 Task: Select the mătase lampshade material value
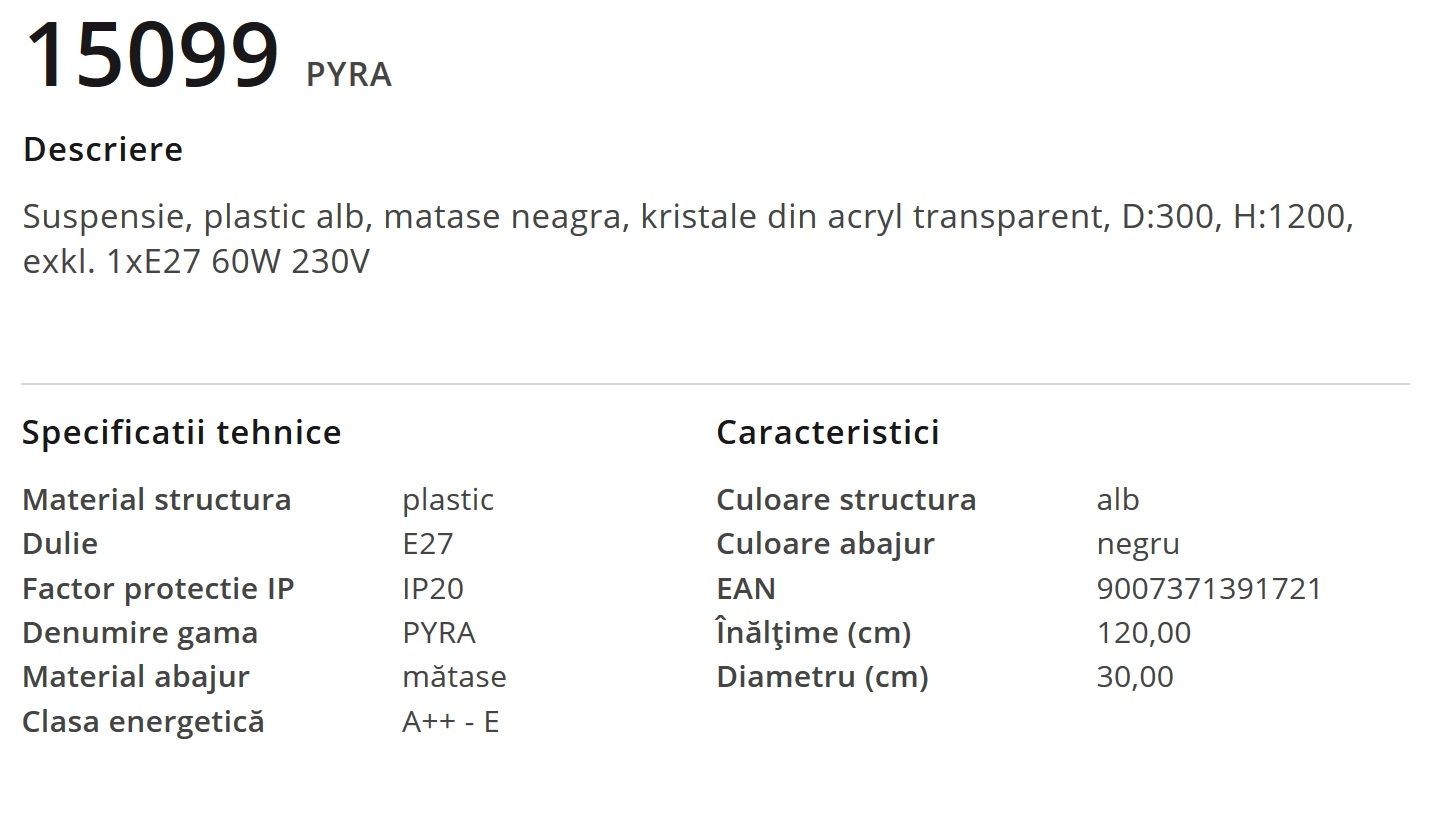click(454, 677)
